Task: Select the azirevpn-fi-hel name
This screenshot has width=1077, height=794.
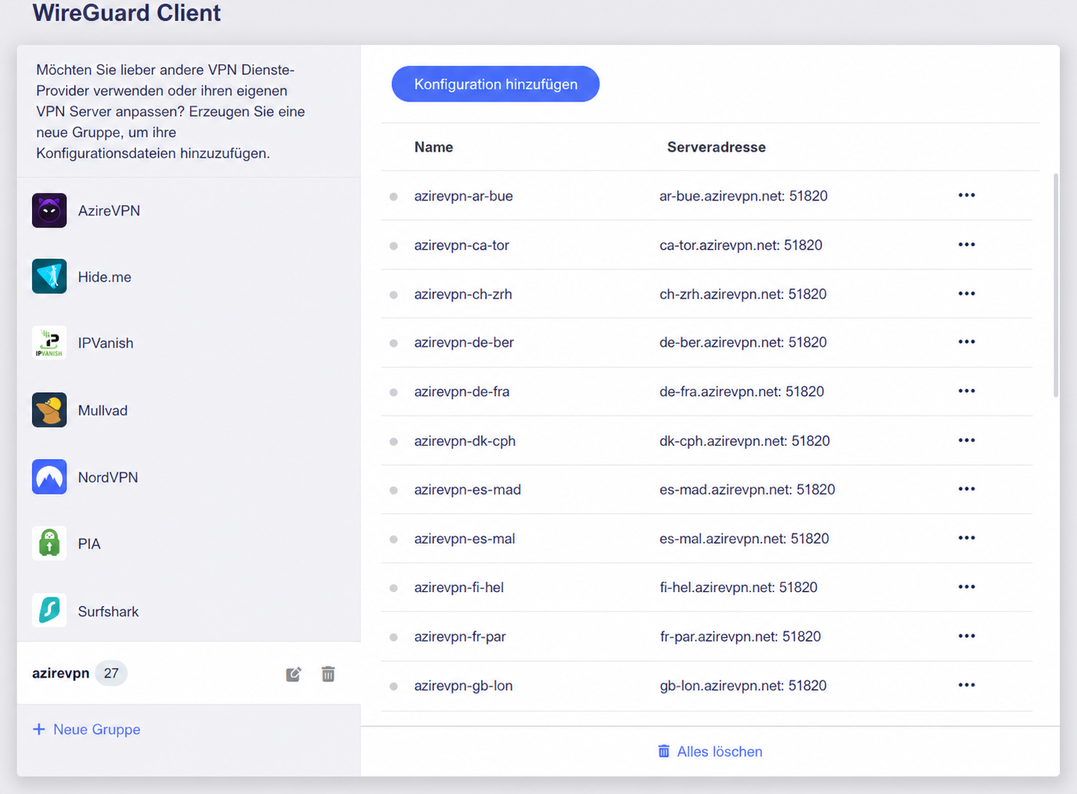Action: pos(458,587)
